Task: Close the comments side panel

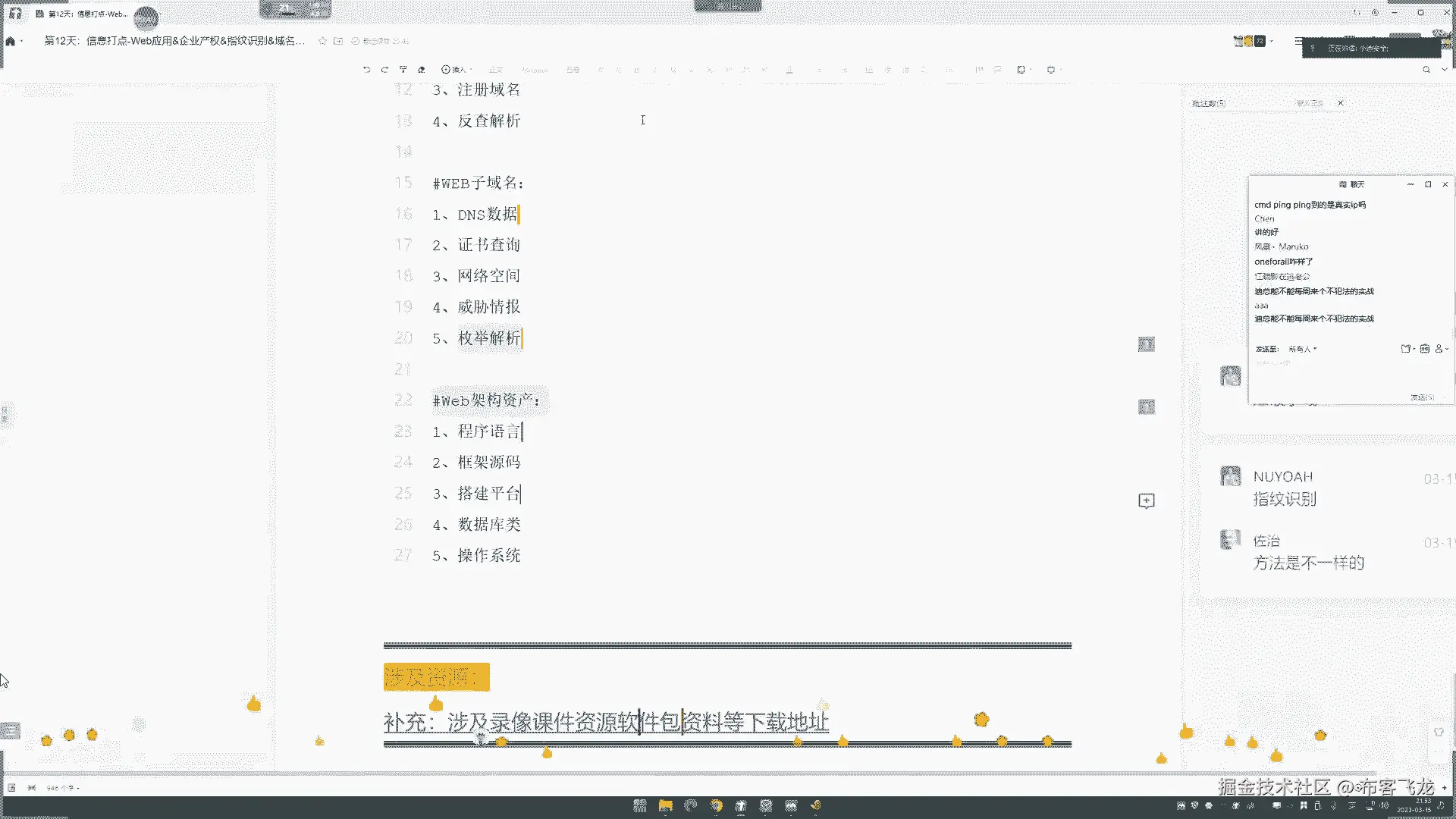Action: (x=1340, y=103)
